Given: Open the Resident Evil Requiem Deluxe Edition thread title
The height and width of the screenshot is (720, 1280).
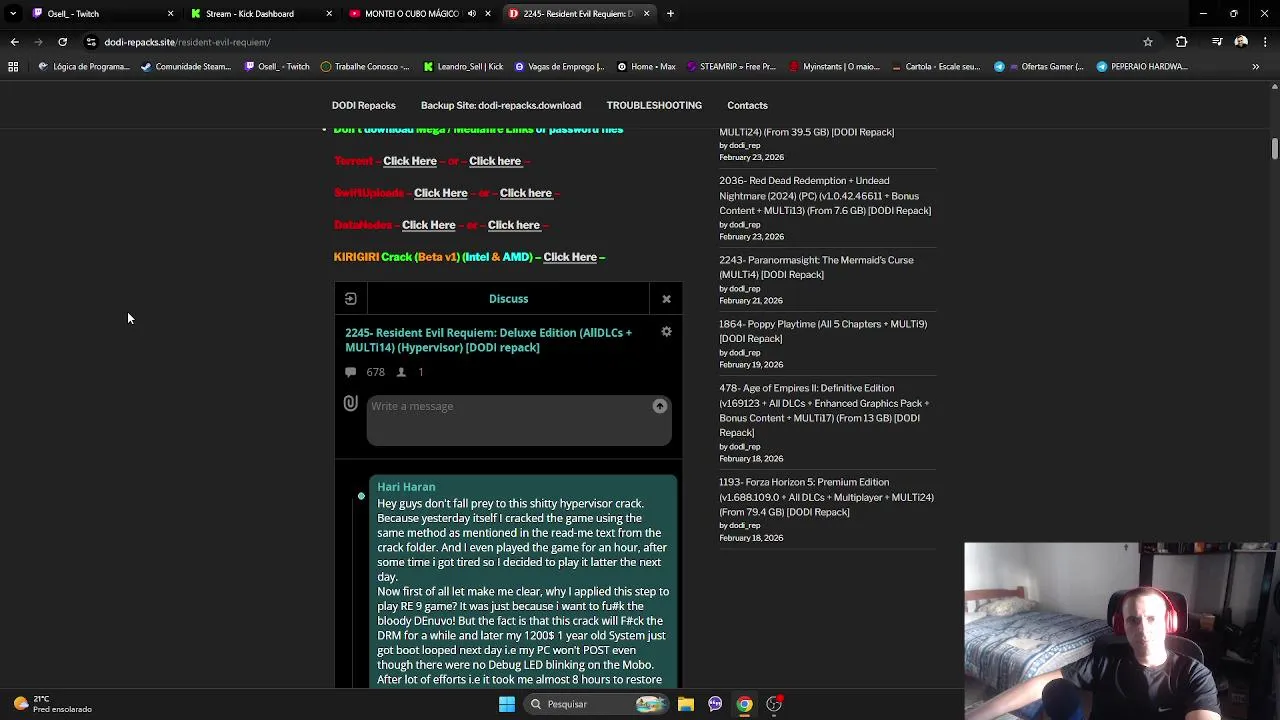Looking at the screenshot, I should [x=488, y=340].
